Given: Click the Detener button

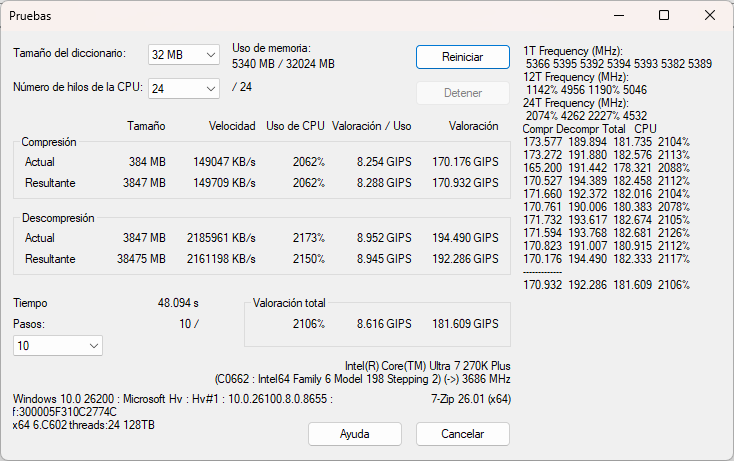Looking at the screenshot, I should [462, 93].
